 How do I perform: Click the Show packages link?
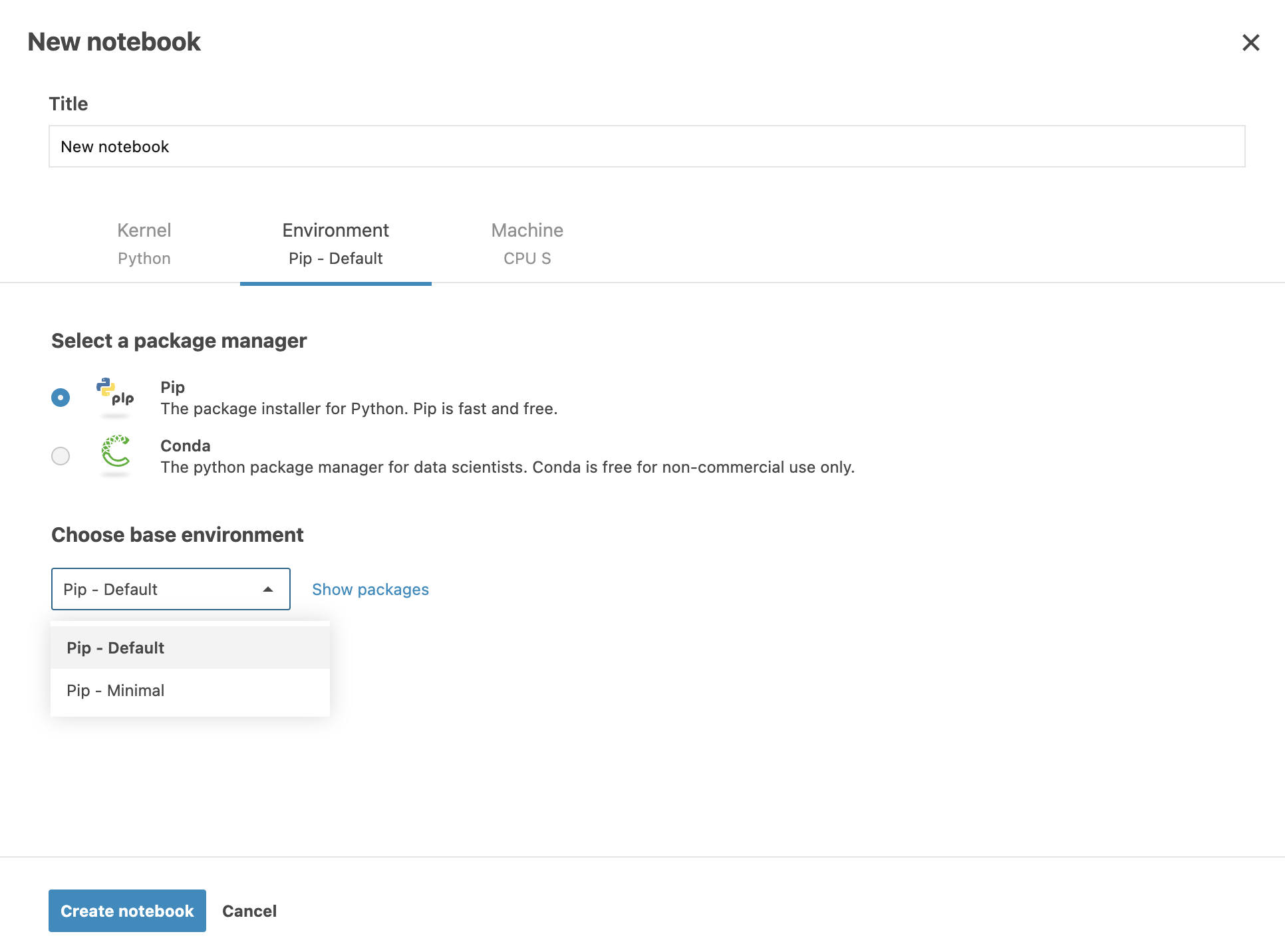coord(370,590)
